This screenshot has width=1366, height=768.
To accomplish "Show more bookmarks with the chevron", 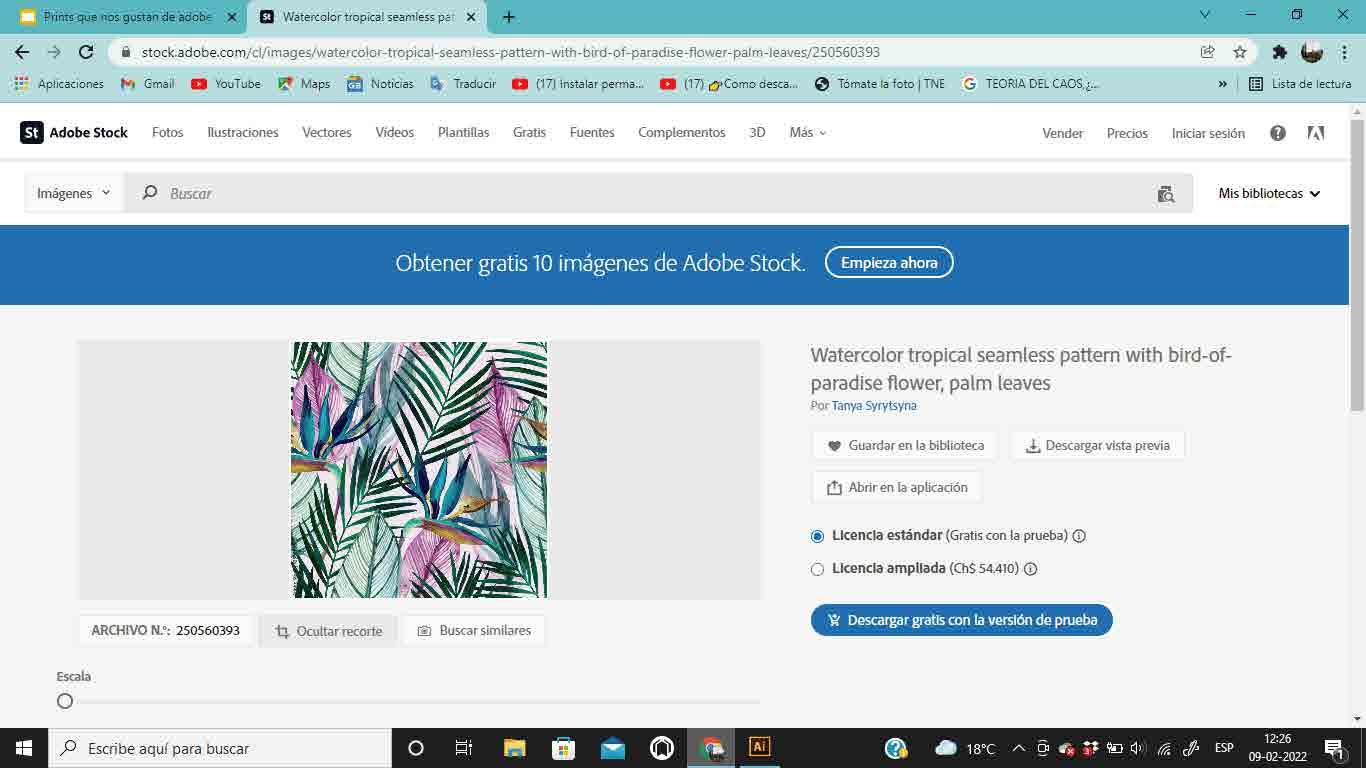I will 1222,84.
